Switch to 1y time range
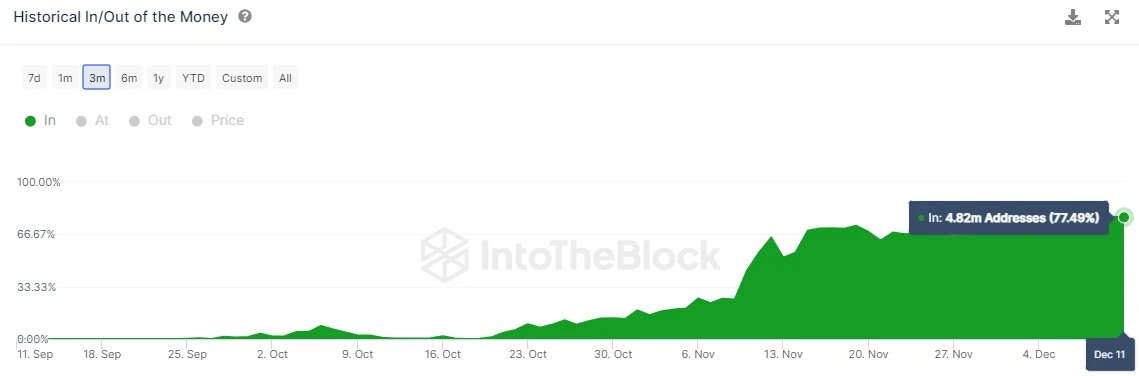This screenshot has width=1139, height=376. (159, 78)
